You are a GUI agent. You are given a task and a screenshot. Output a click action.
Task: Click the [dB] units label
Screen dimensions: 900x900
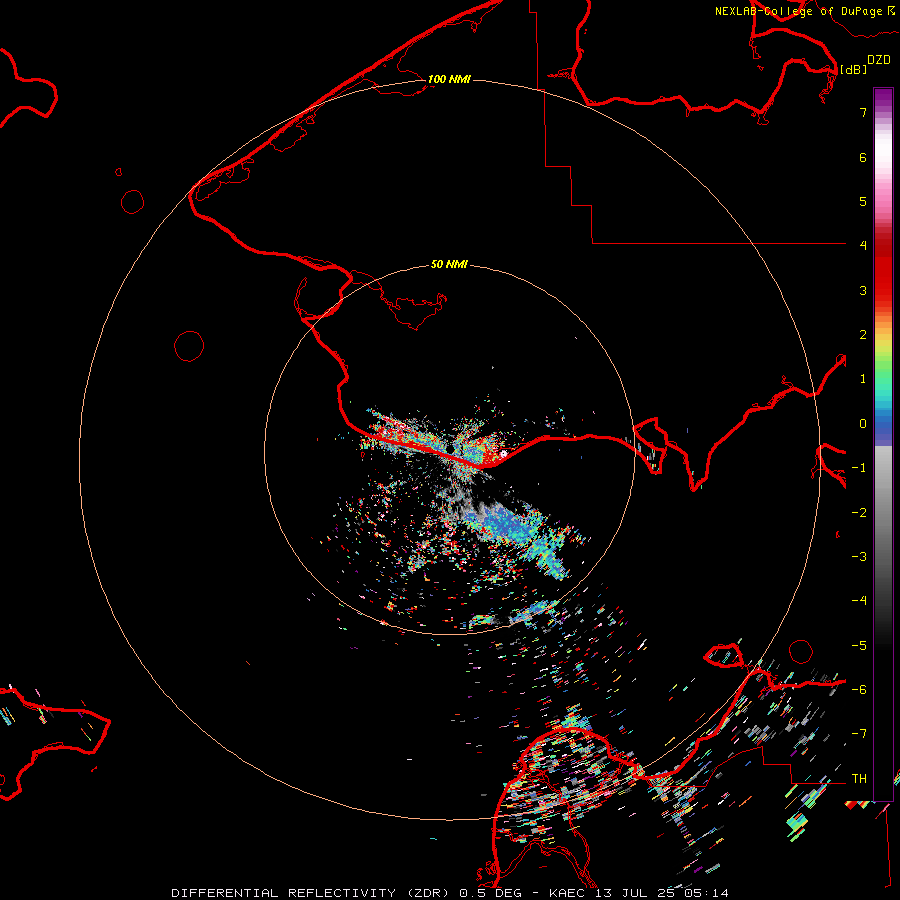click(854, 69)
